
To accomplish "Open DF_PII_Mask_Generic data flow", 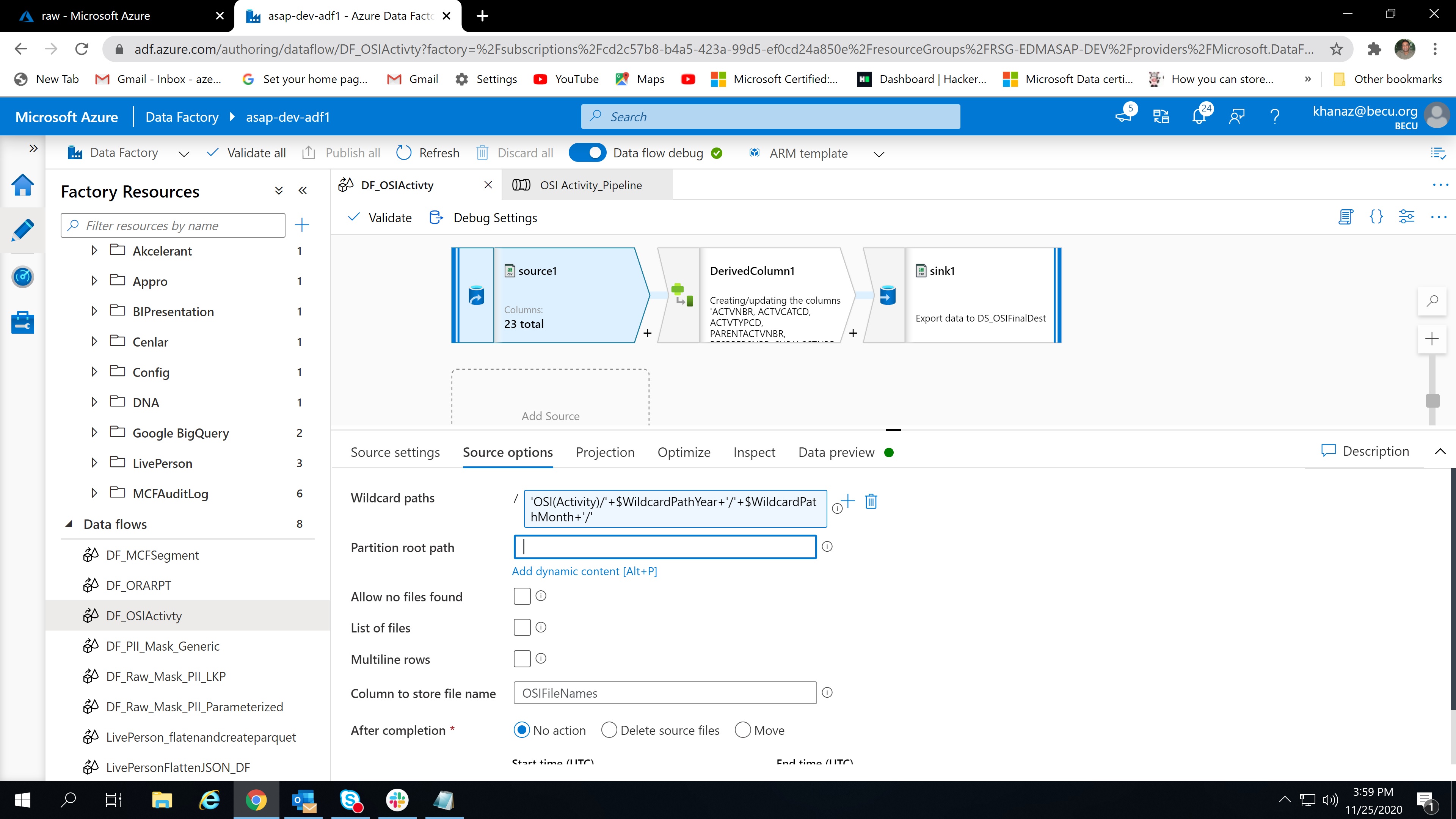I will coord(163,646).
